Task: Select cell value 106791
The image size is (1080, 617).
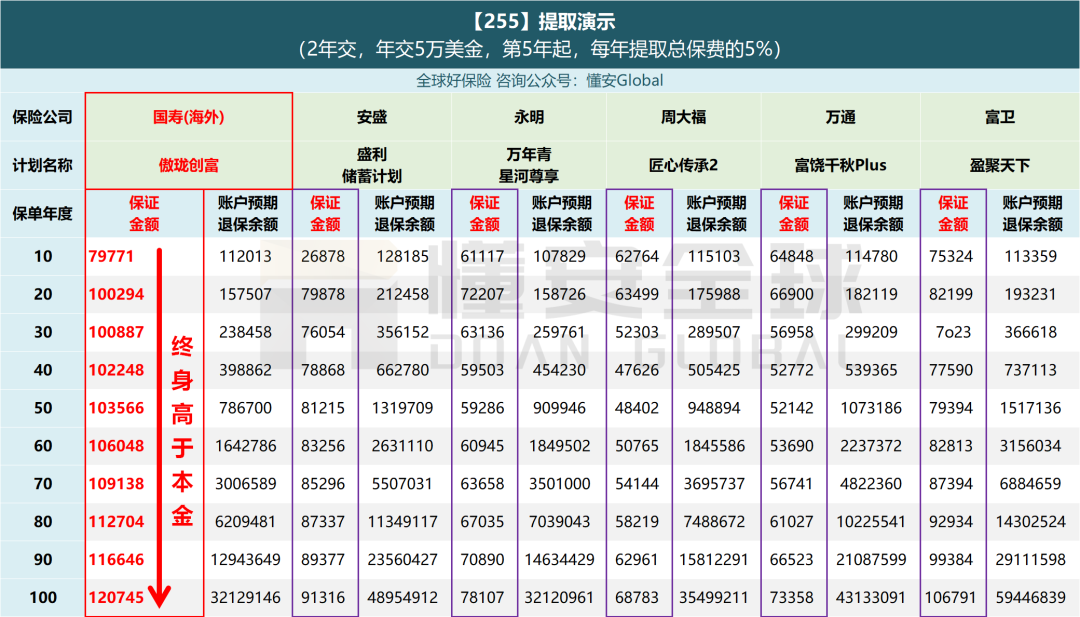Action: click(951, 598)
